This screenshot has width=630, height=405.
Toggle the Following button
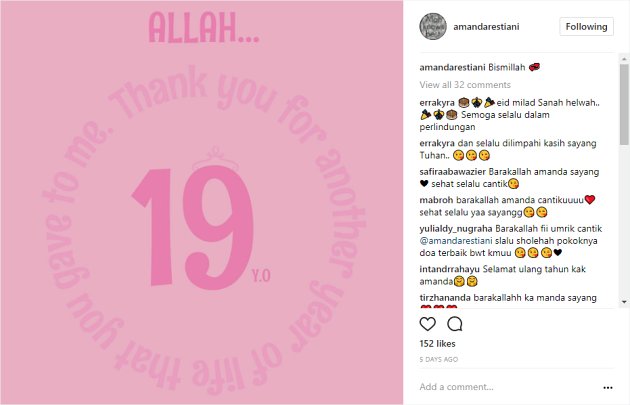coord(586,27)
